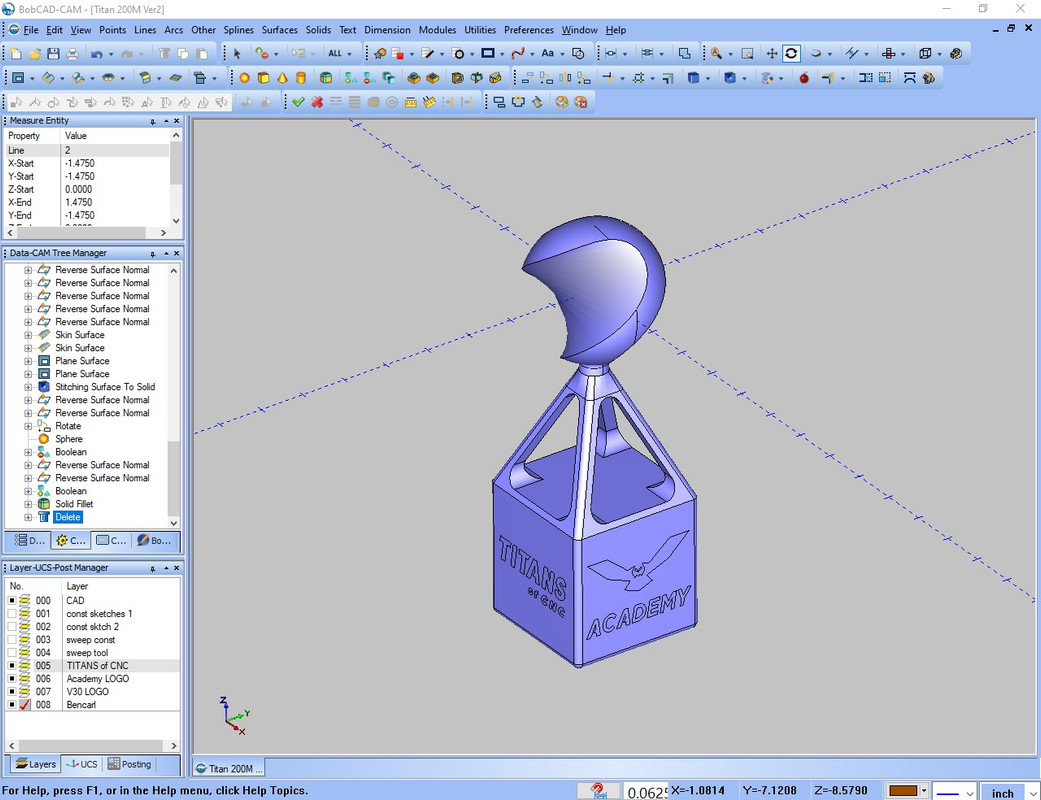This screenshot has height=800, width=1041.
Task: Open the Text Aa tool
Action: [x=548, y=54]
